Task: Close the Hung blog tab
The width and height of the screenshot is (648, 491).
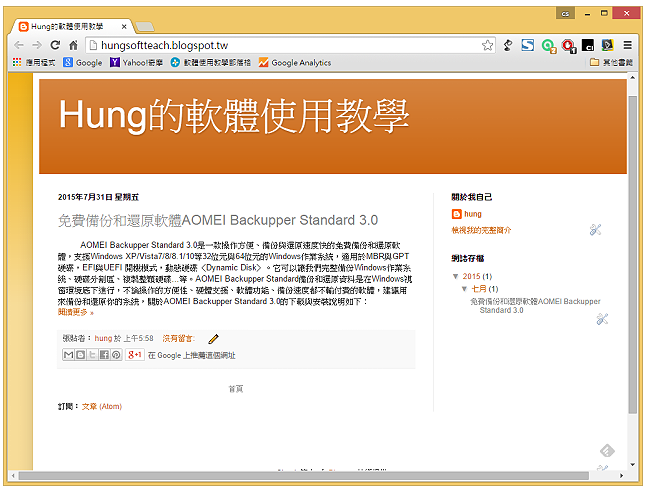Action: 124,26
